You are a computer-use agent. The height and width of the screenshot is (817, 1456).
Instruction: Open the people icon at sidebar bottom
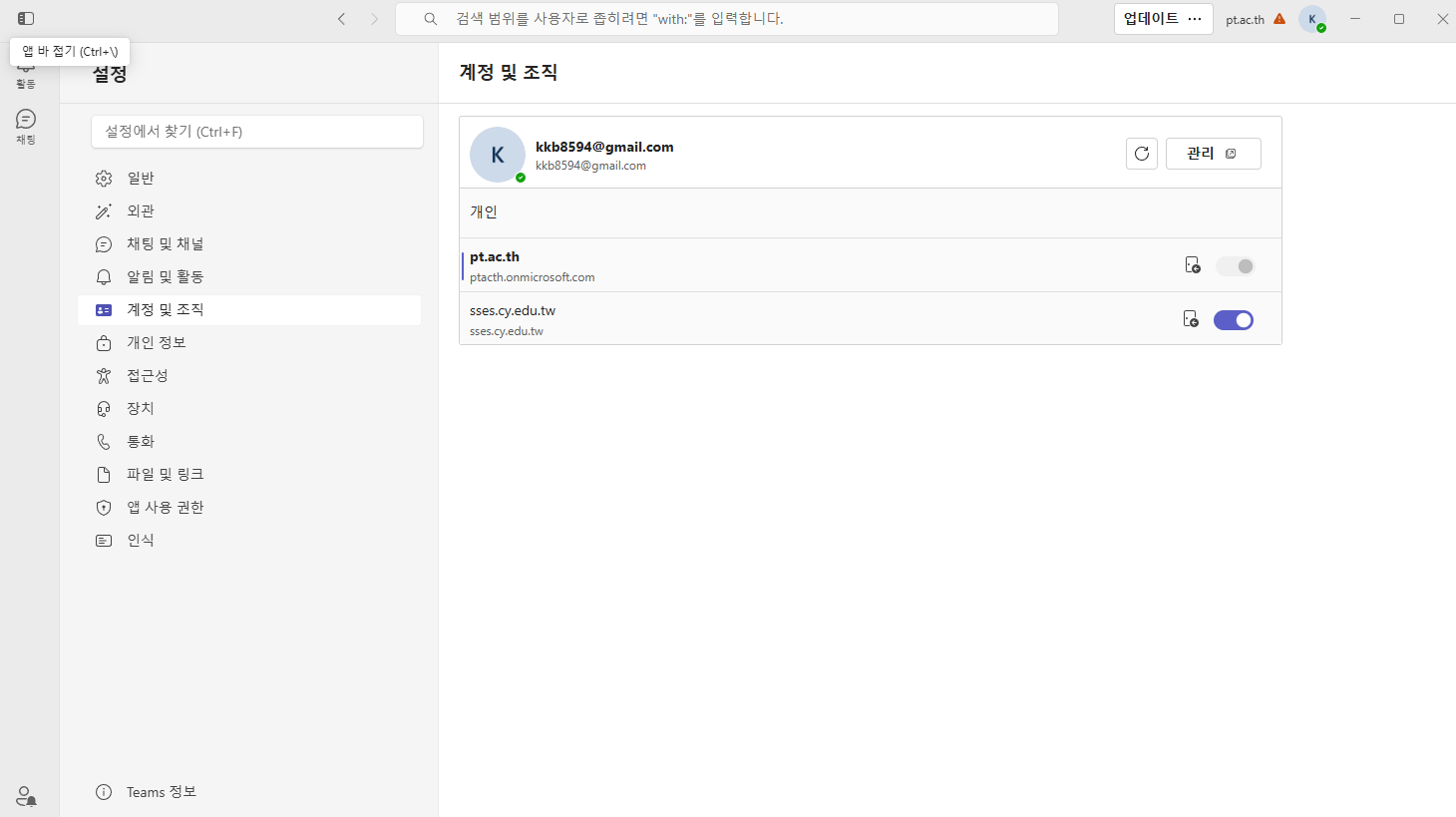coord(26,796)
